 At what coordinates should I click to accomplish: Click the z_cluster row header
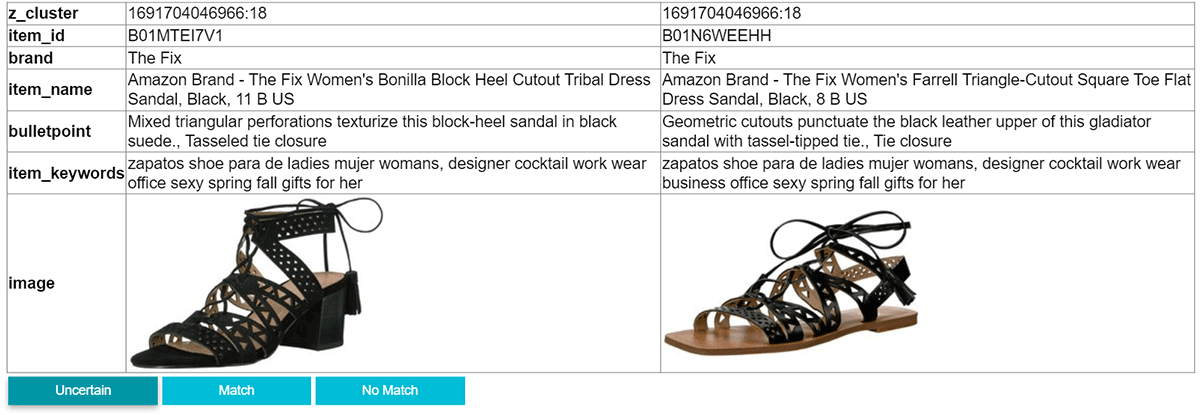(x=44, y=14)
